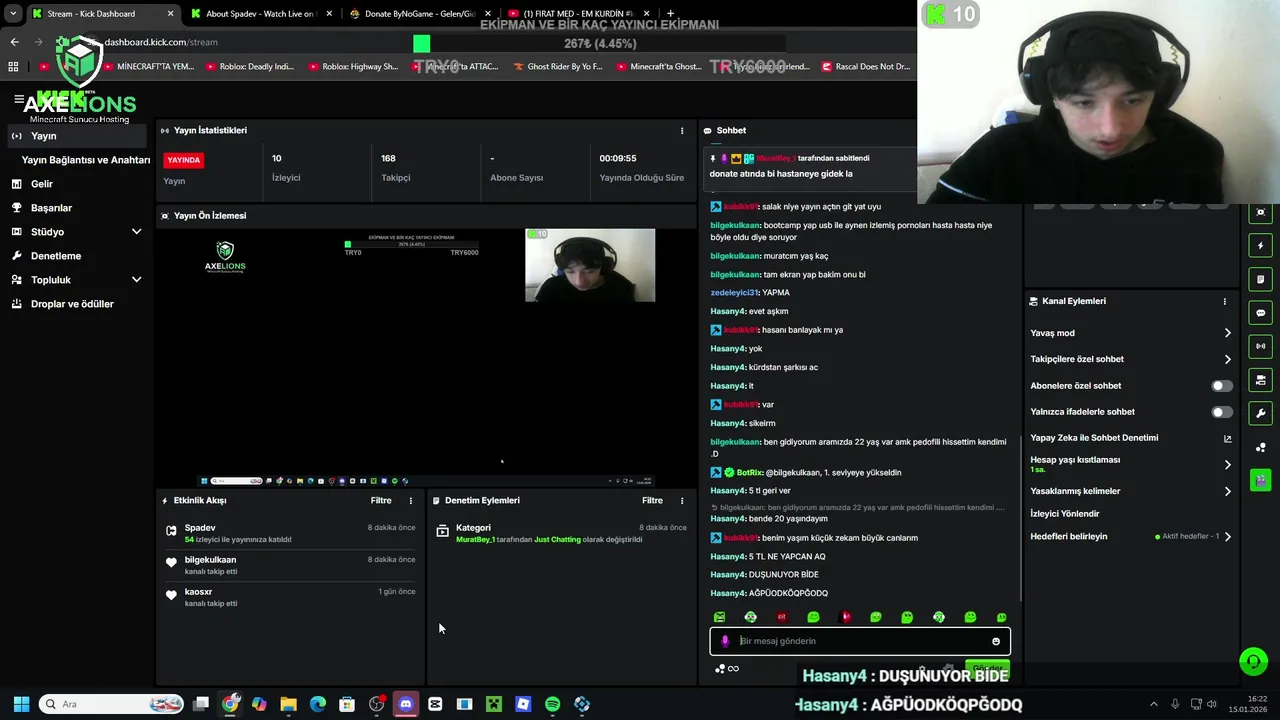
Task: Click the chat bubble icon in right toolbar
Action: (x=1260, y=313)
